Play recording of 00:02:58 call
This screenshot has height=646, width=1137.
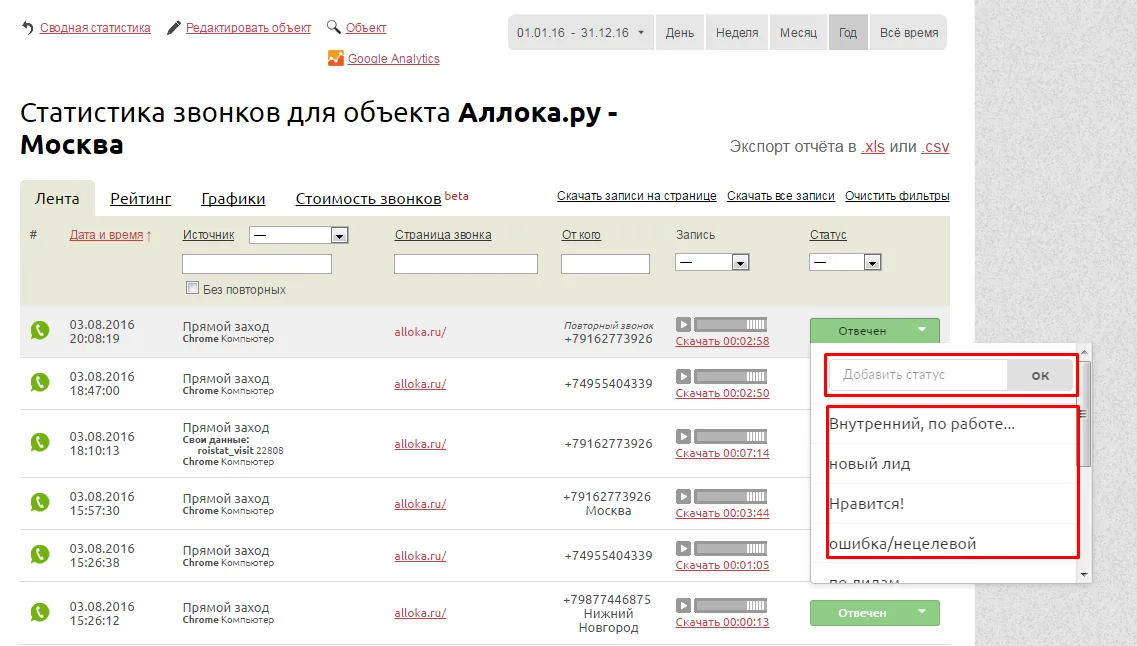(x=683, y=324)
